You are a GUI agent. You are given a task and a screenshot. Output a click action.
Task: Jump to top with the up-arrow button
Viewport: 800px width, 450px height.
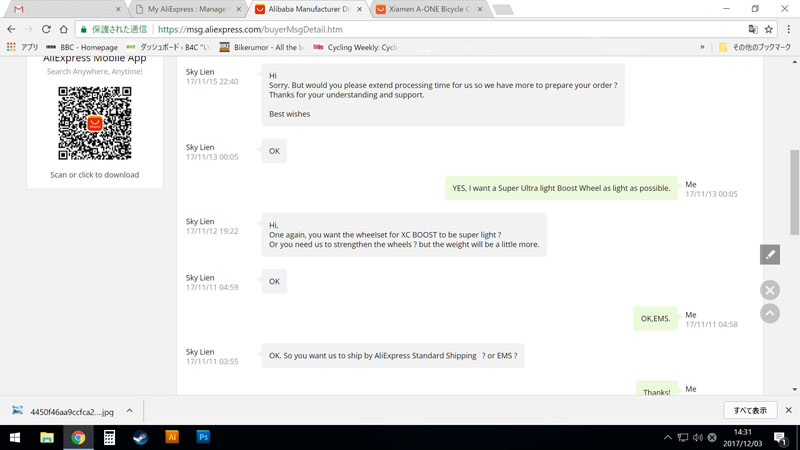[769, 313]
